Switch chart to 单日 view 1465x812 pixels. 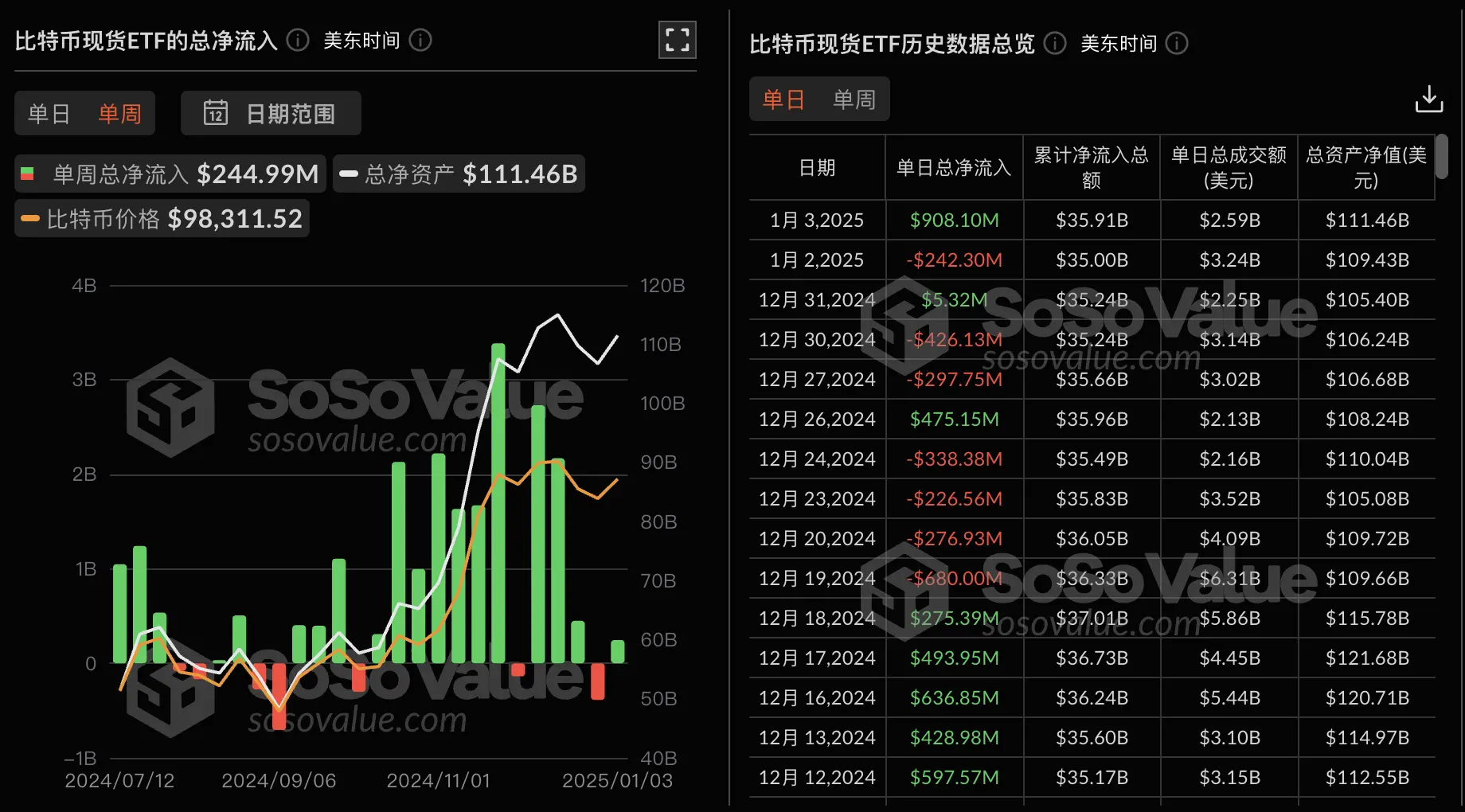[49, 113]
